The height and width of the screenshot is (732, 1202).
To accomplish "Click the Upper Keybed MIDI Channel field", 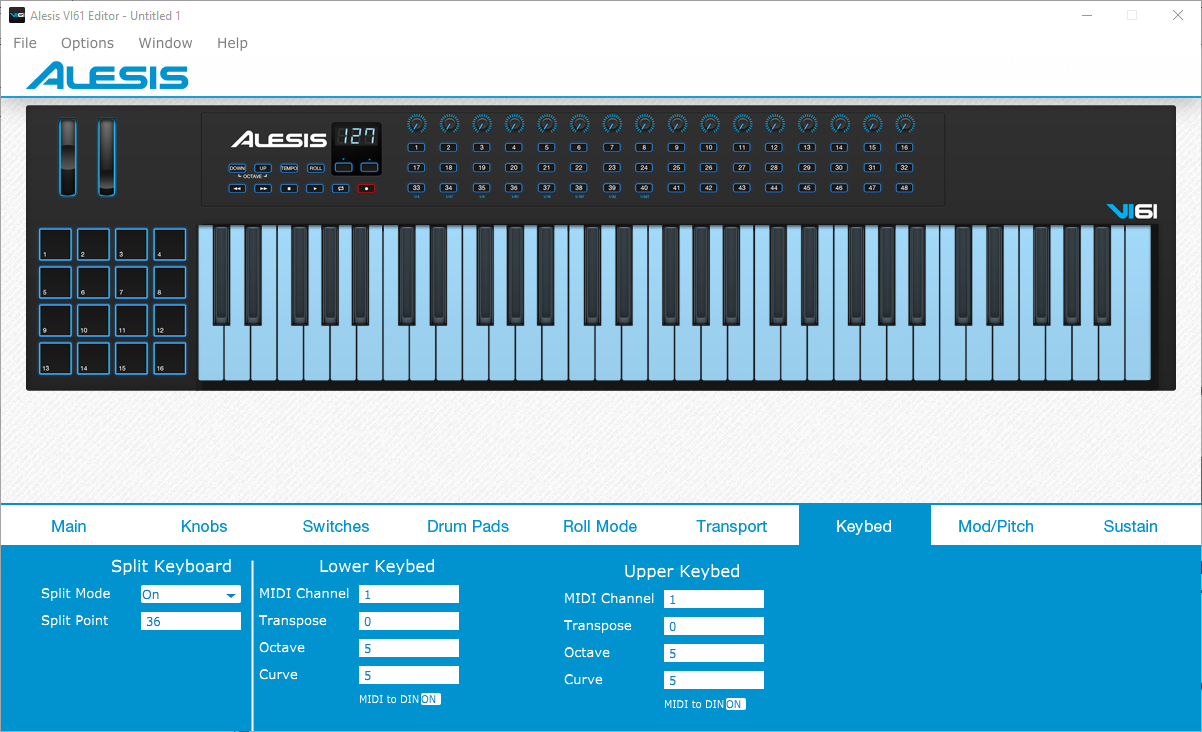I will 714,599.
